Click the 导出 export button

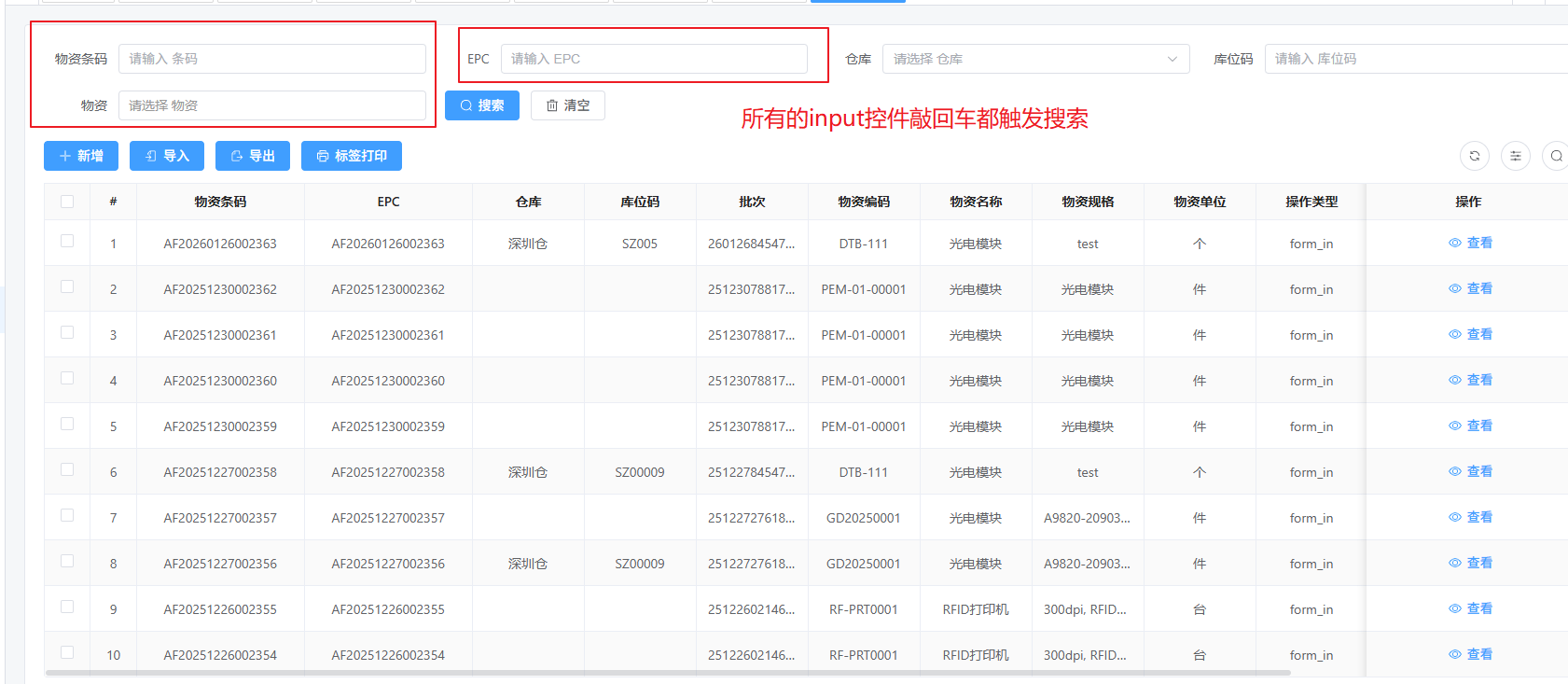click(252, 156)
